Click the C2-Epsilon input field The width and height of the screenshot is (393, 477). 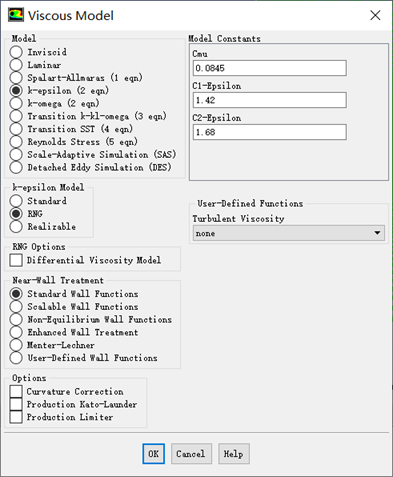(x=270, y=132)
